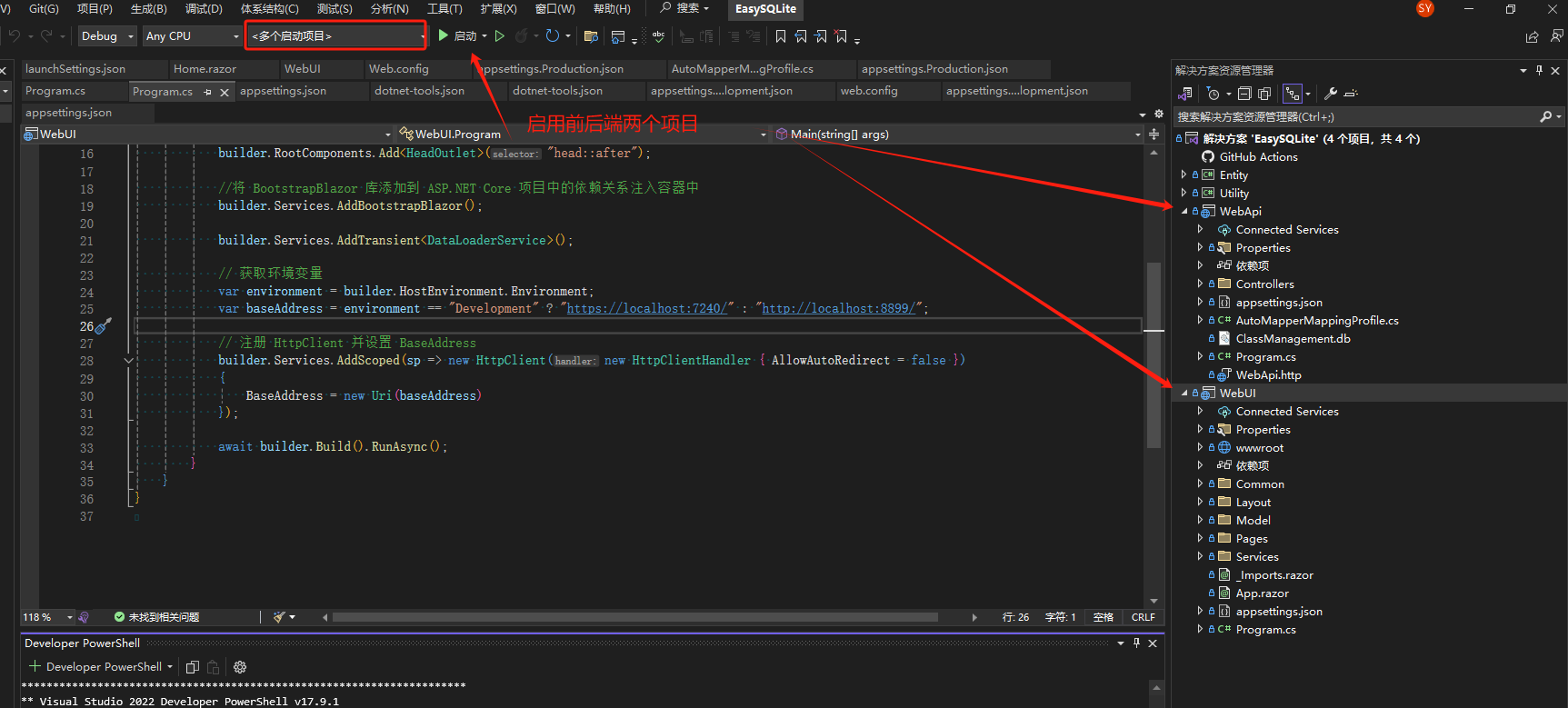Click GitHub Actions node in Solution Explorer
Screen dimensions: 1568x708
click(x=1258, y=157)
